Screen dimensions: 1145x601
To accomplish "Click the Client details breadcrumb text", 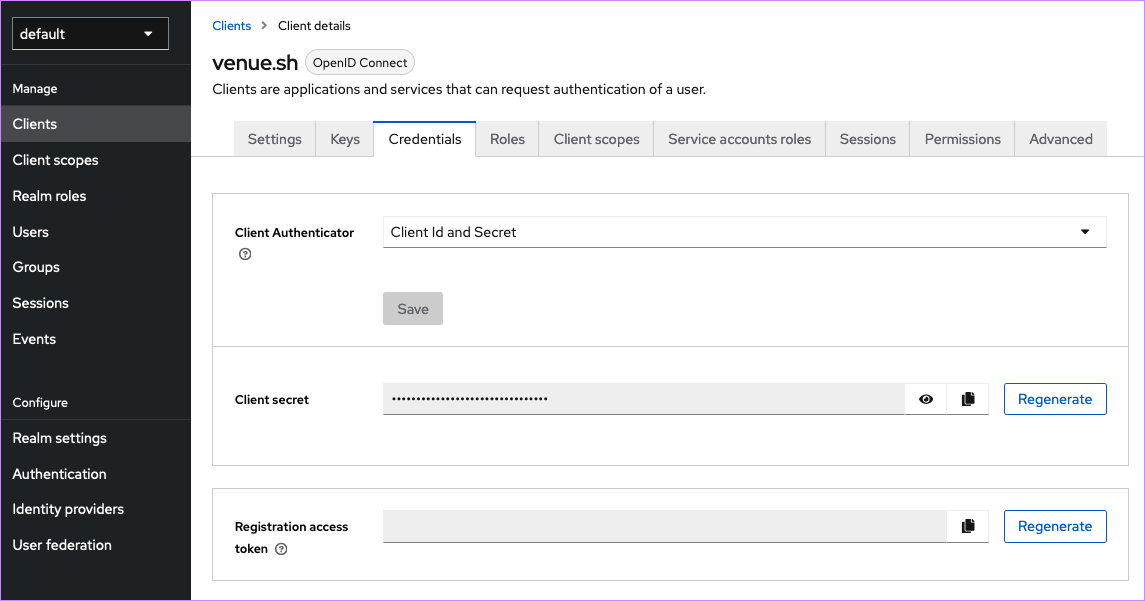I will 314,26.
